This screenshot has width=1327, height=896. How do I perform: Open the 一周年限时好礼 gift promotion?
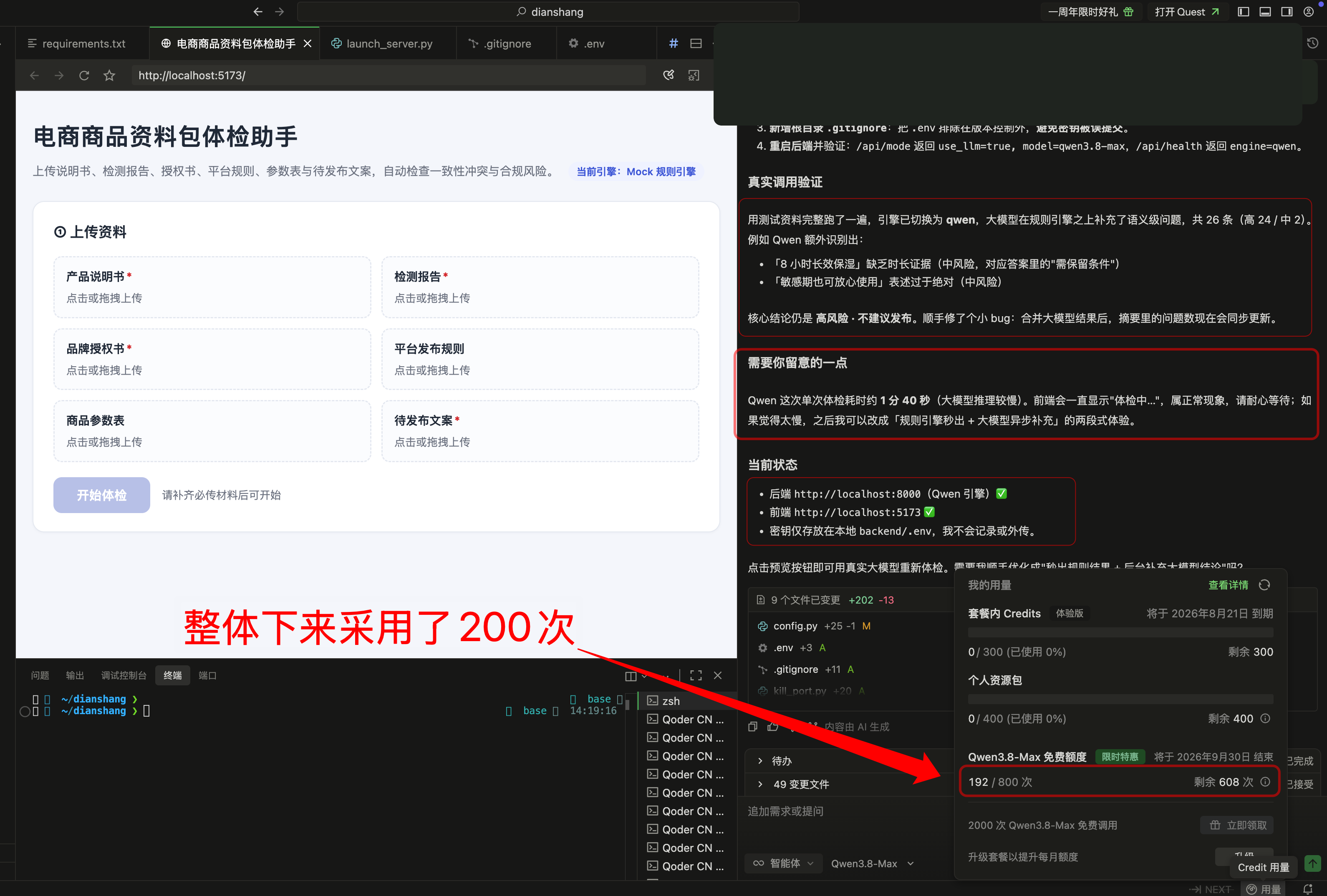click(1091, 11)
